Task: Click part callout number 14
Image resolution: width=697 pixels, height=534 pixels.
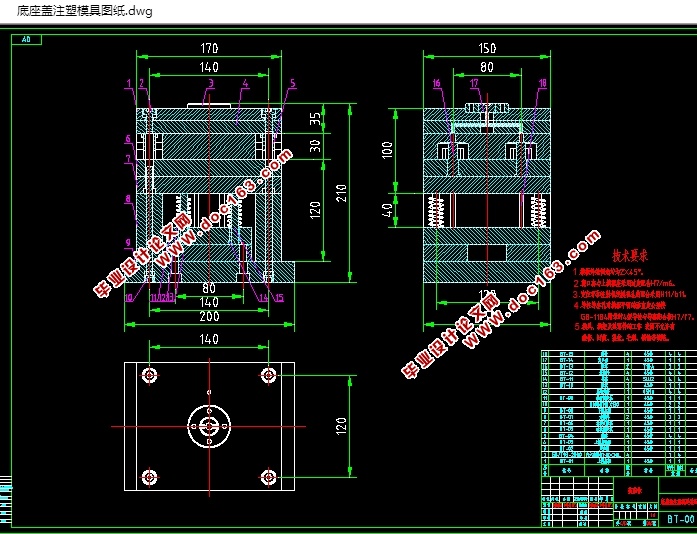Action: coord(264,298)
